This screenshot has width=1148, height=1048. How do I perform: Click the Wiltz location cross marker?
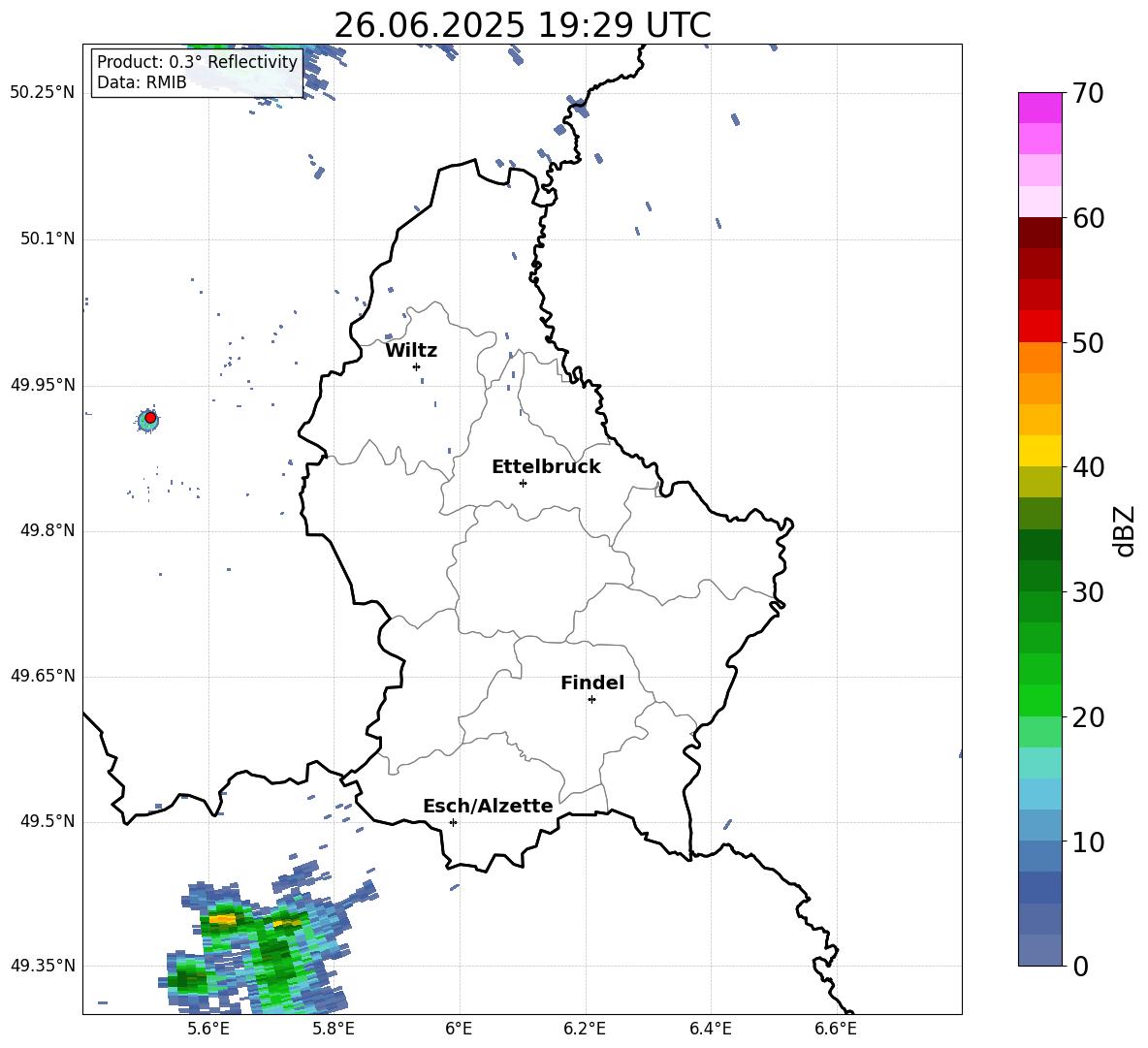coord(417,366)
